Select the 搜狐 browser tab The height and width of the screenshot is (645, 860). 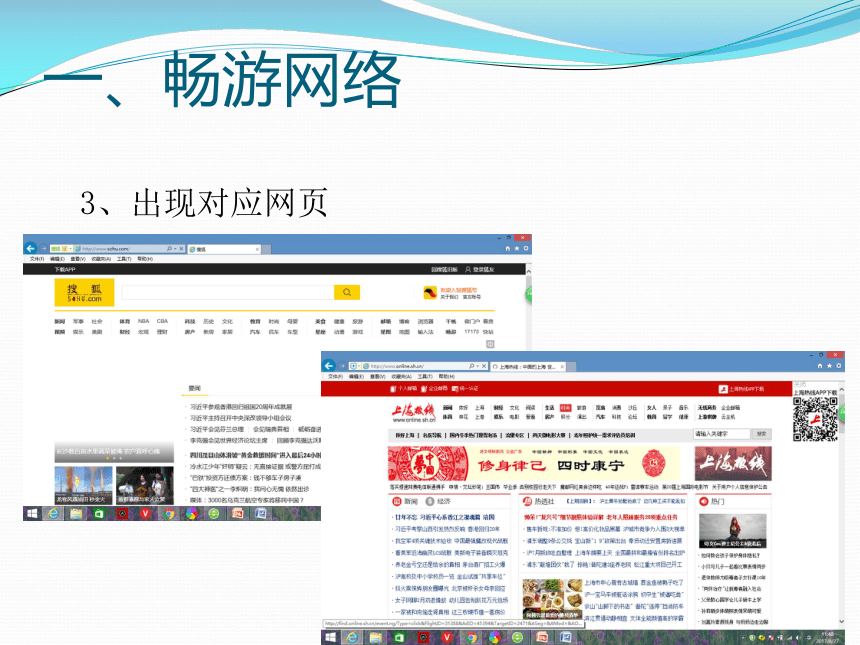222,249
